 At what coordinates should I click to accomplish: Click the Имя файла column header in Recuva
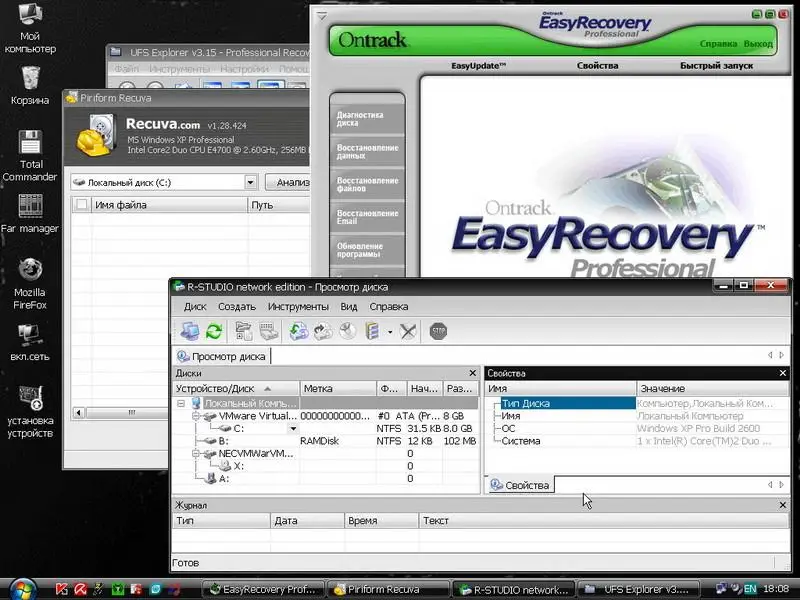[169, 205]
